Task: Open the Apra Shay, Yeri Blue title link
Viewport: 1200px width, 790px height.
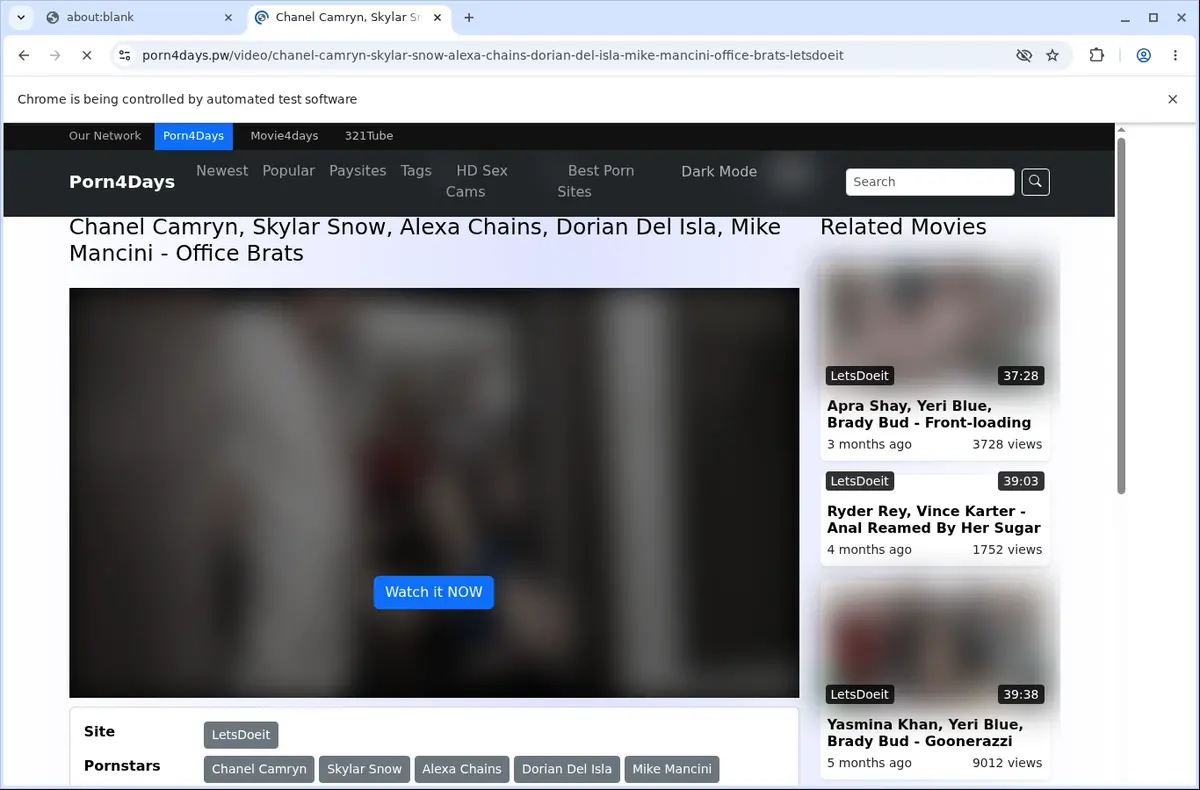Action: coord(929,414)
